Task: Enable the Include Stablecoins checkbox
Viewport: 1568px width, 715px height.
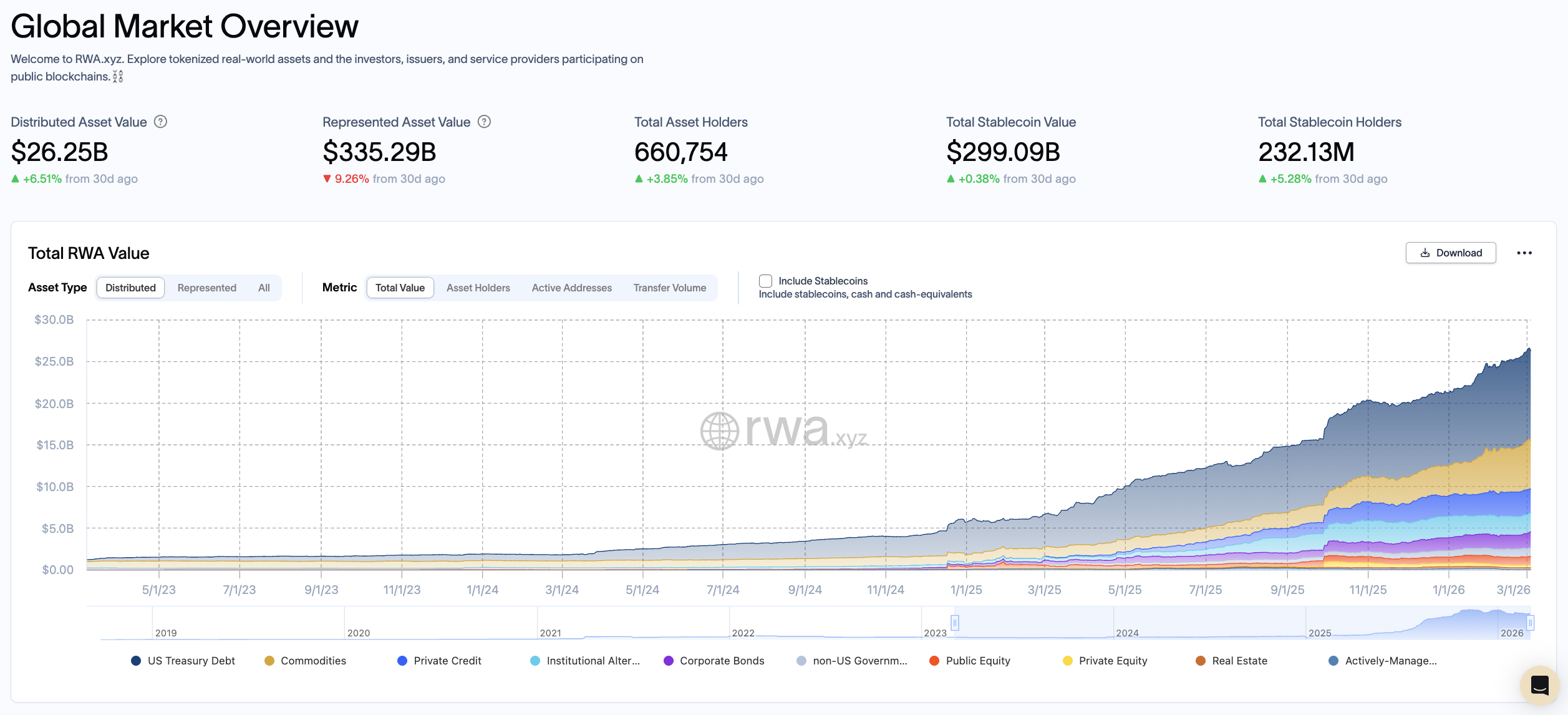Action: 765,281
